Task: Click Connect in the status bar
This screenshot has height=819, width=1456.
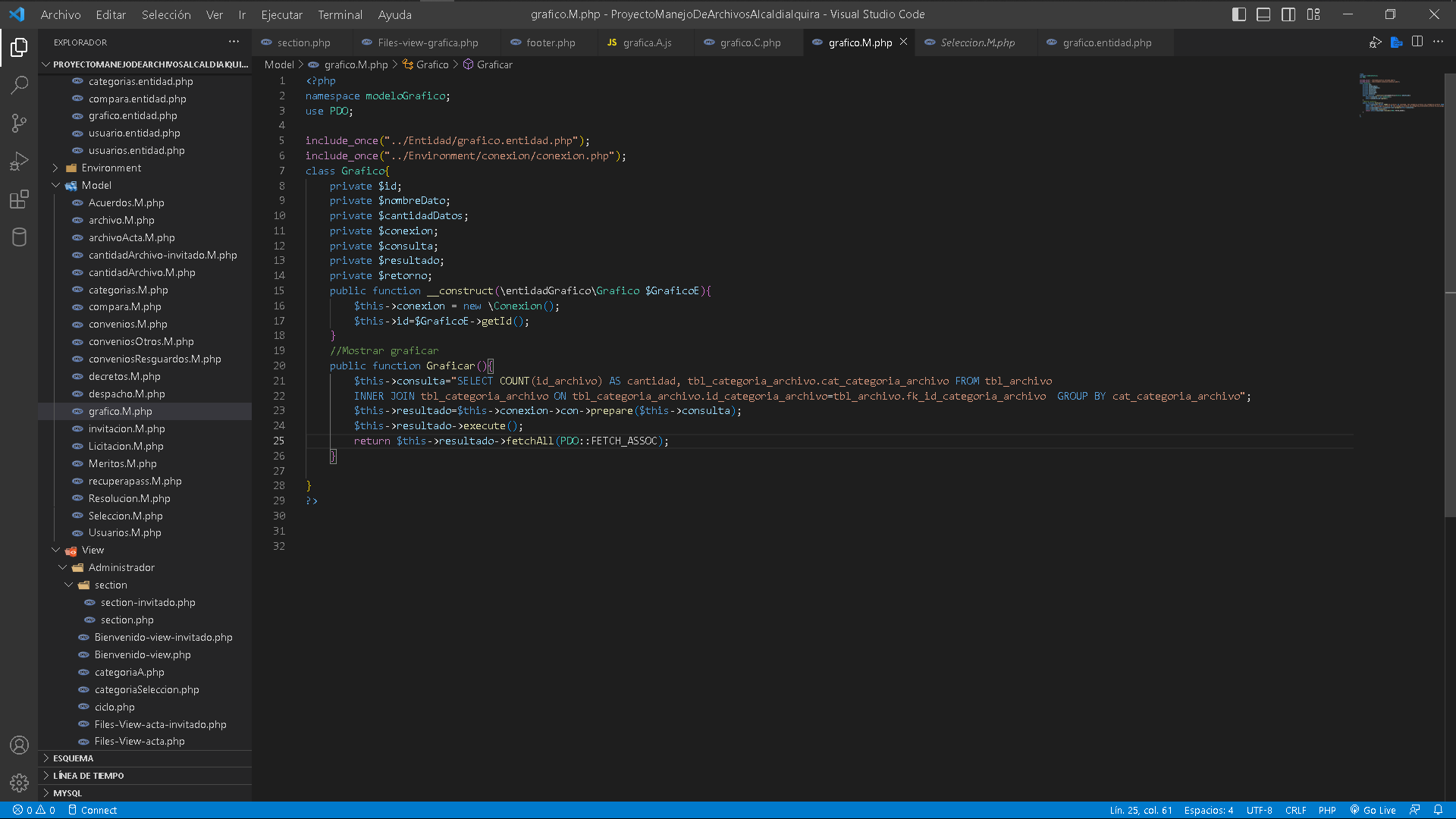Action: click(93, 810)
